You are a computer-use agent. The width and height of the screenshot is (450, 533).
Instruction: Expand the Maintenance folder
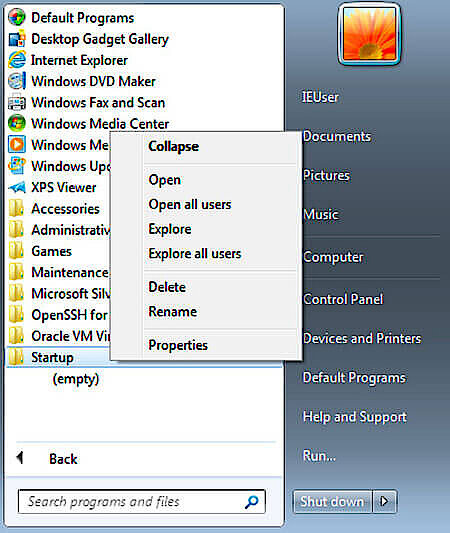pos(58,272)
